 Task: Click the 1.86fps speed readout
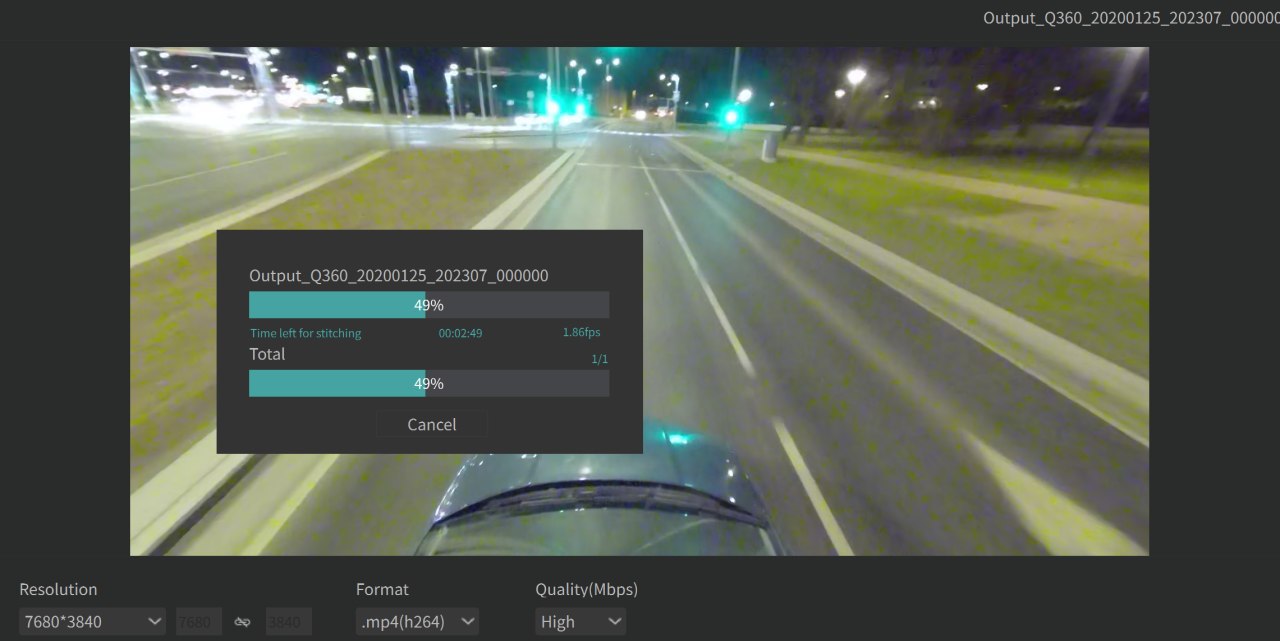click(x=581, y=332)
